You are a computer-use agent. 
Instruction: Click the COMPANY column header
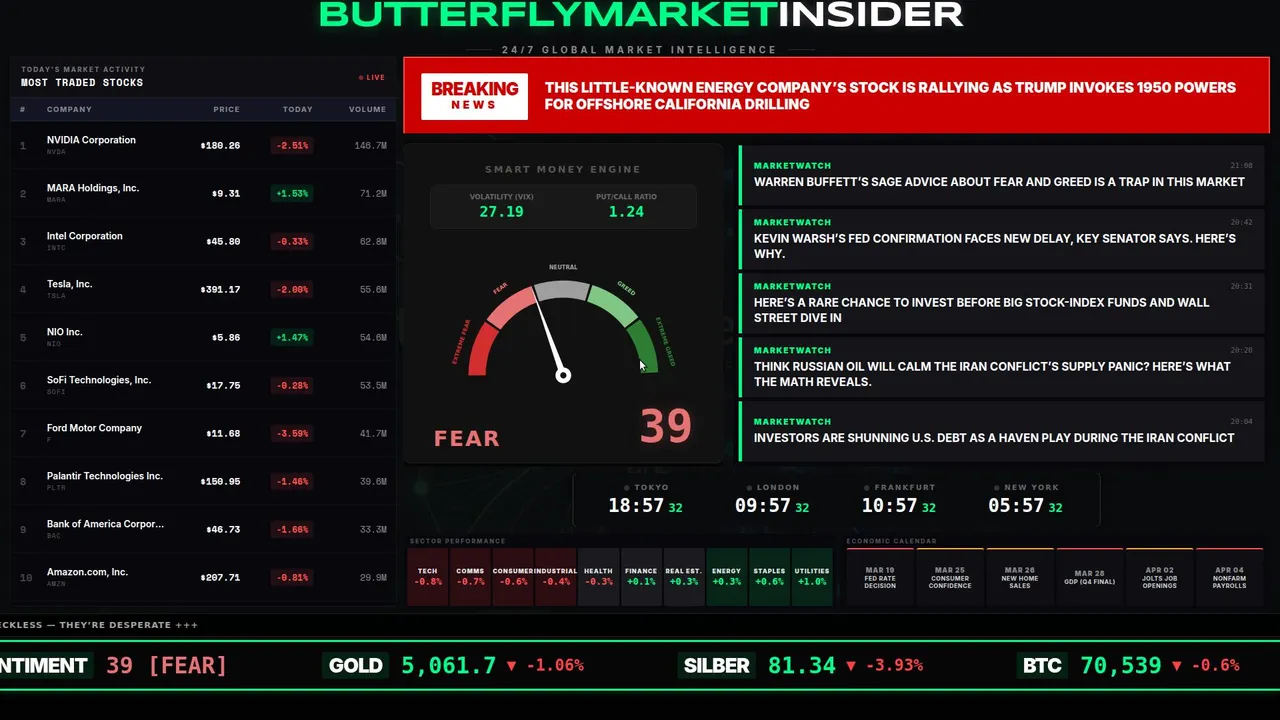click(69, 109)
